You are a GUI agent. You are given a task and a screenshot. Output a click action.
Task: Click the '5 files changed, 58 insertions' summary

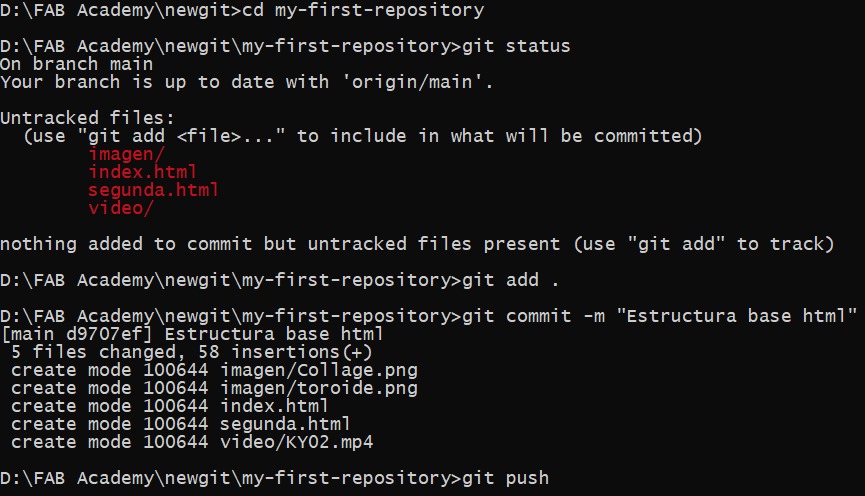(x=192, y=352)
